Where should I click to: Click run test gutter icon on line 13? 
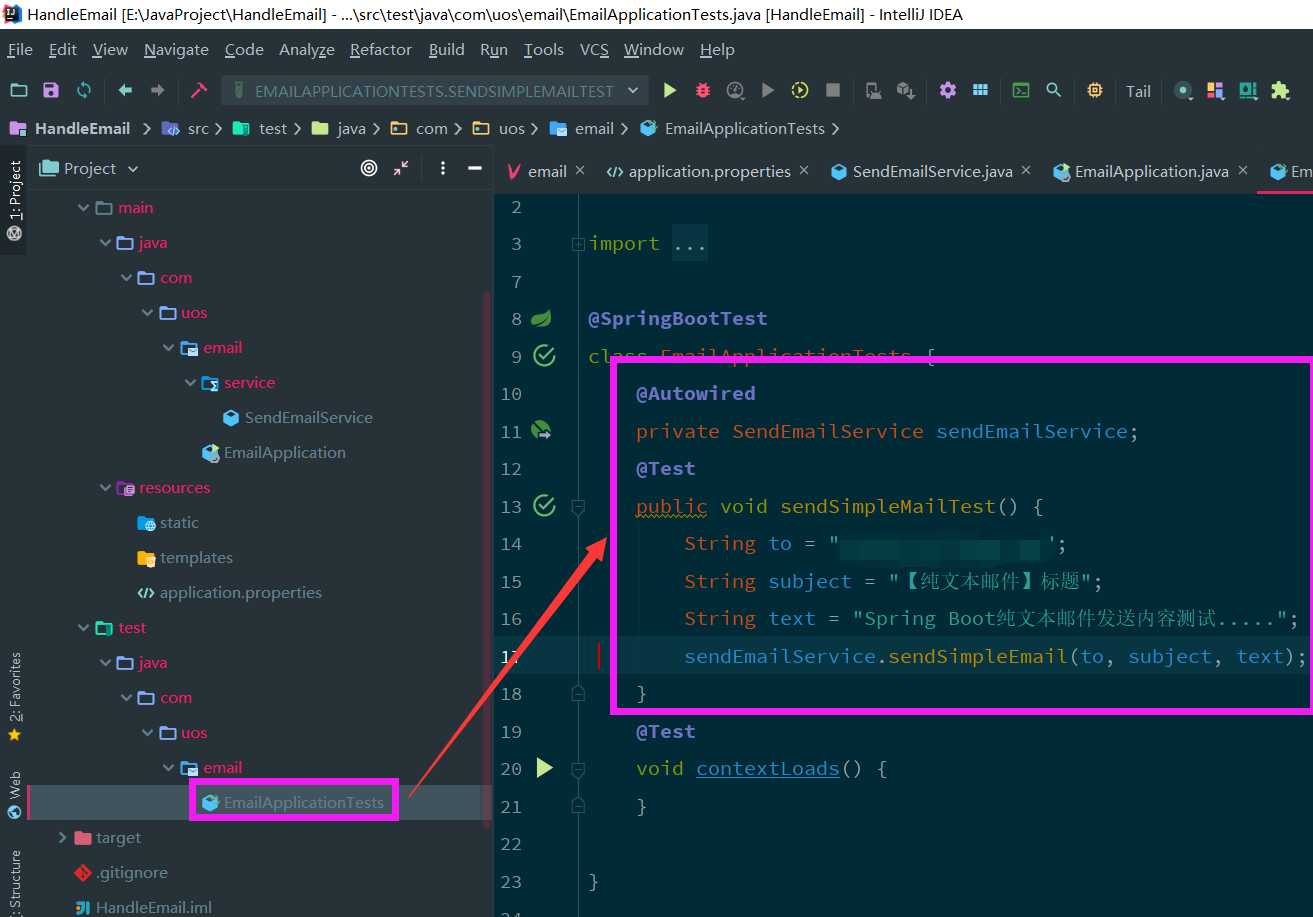coord(544,505)
